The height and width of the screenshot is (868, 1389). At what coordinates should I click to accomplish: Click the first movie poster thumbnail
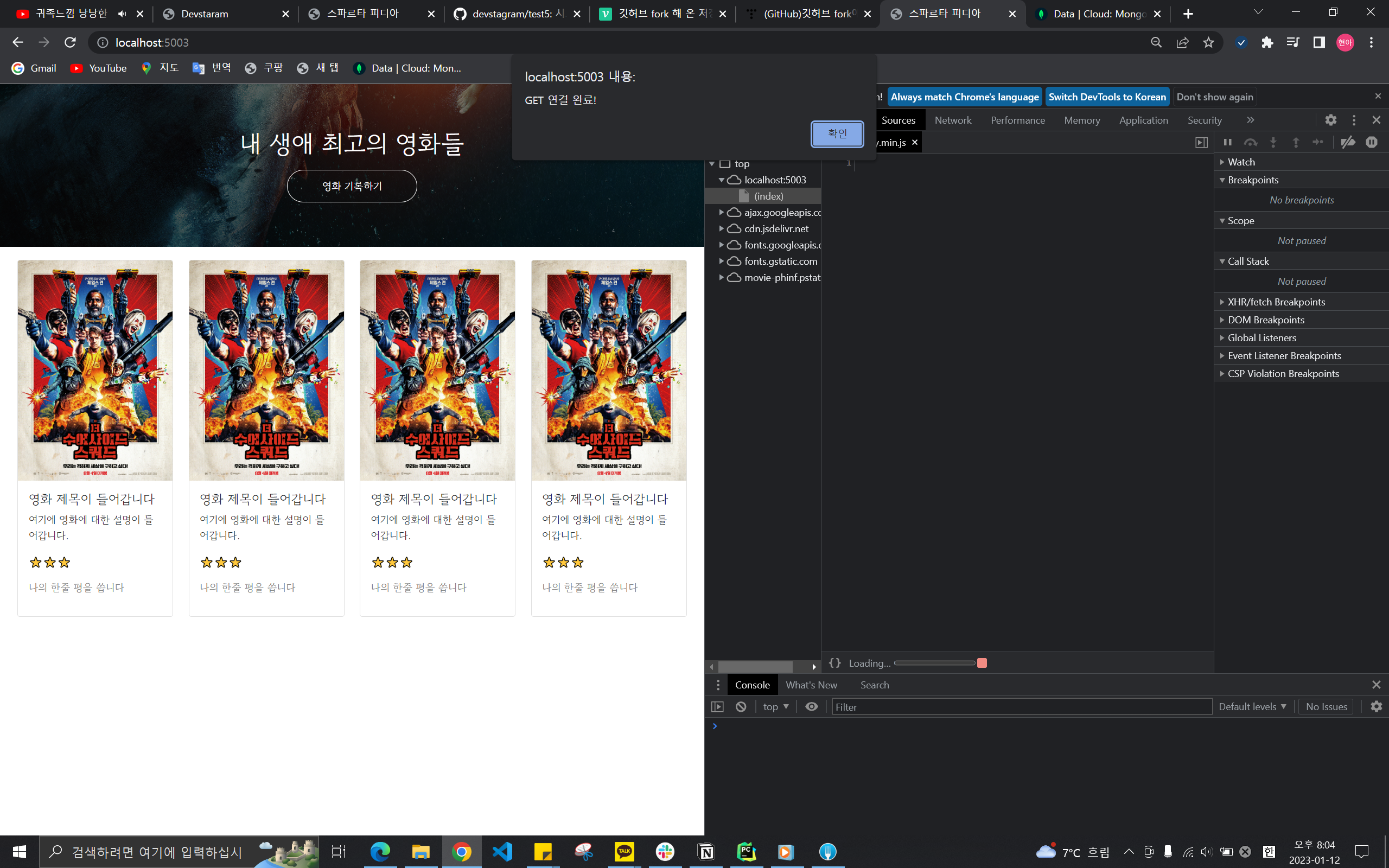pyautogui.click(x=95, y=371)
